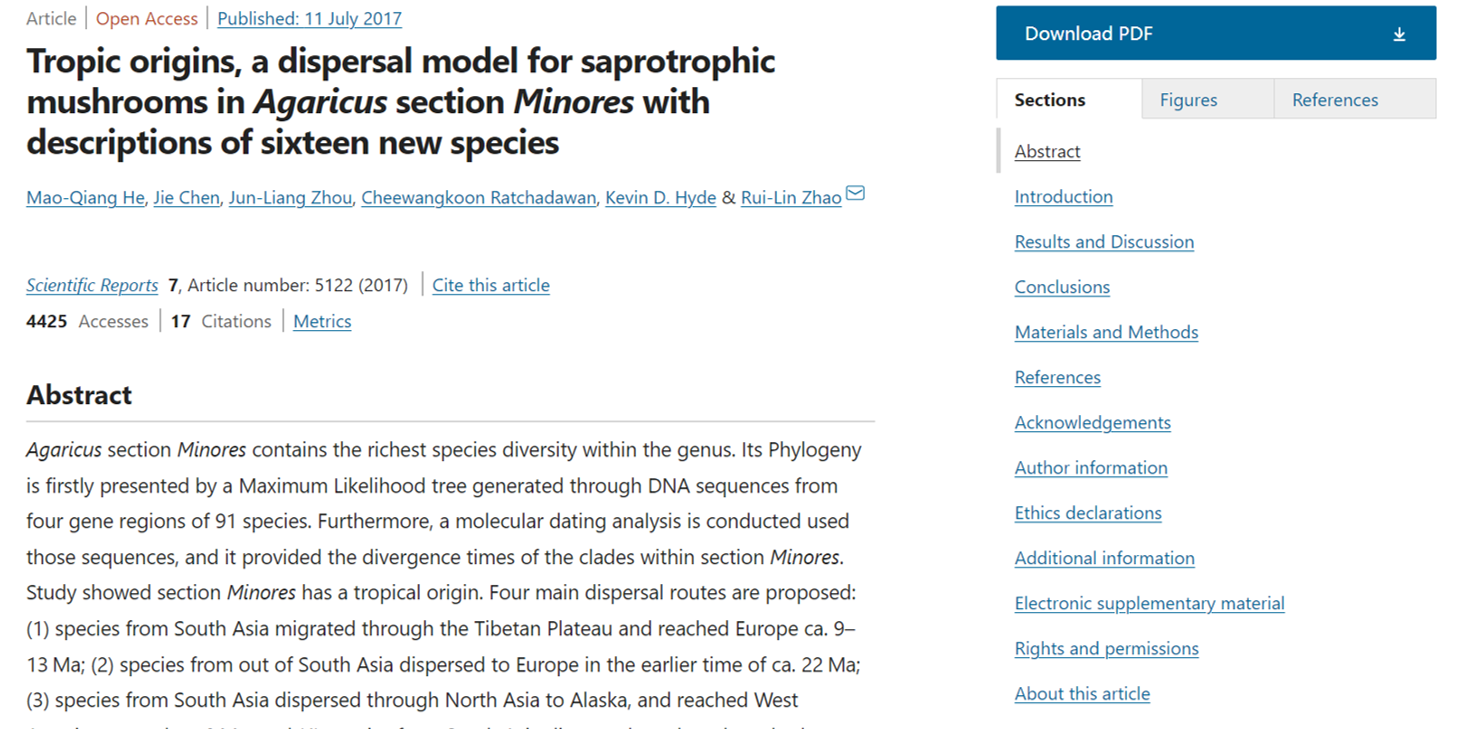Open Author information in sidebar

click(1091, 467)
